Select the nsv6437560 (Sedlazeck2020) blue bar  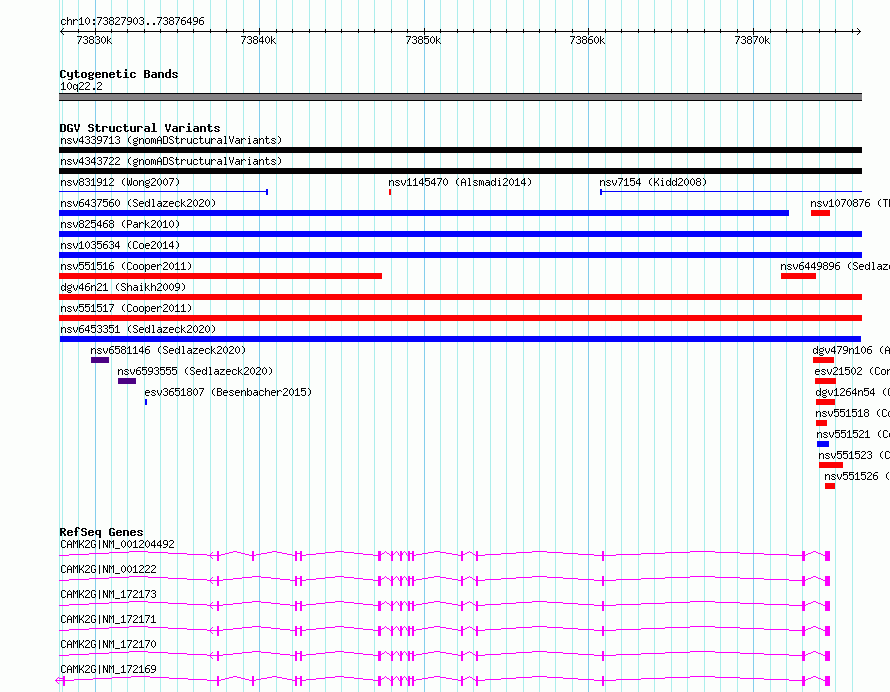click(x=424, y=213)
